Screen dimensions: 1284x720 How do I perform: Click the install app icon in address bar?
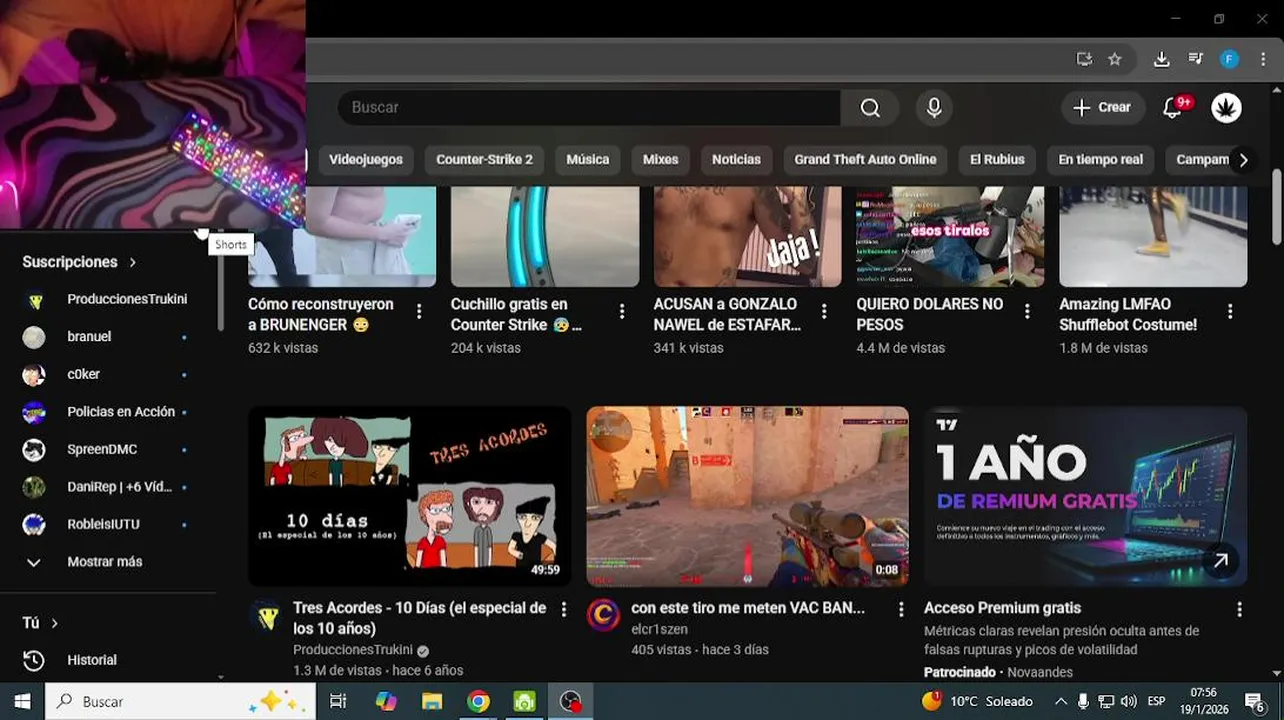coord(1084,59)
